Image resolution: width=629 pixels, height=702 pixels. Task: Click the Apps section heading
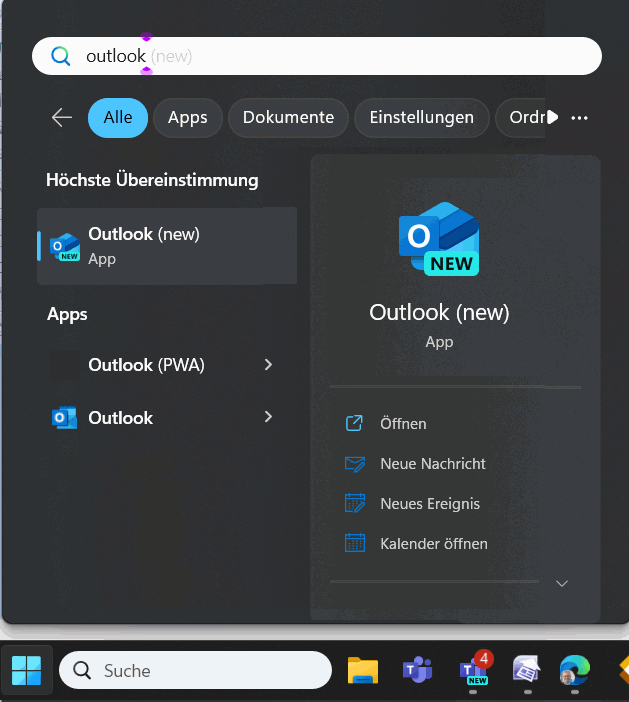point(67,314)
